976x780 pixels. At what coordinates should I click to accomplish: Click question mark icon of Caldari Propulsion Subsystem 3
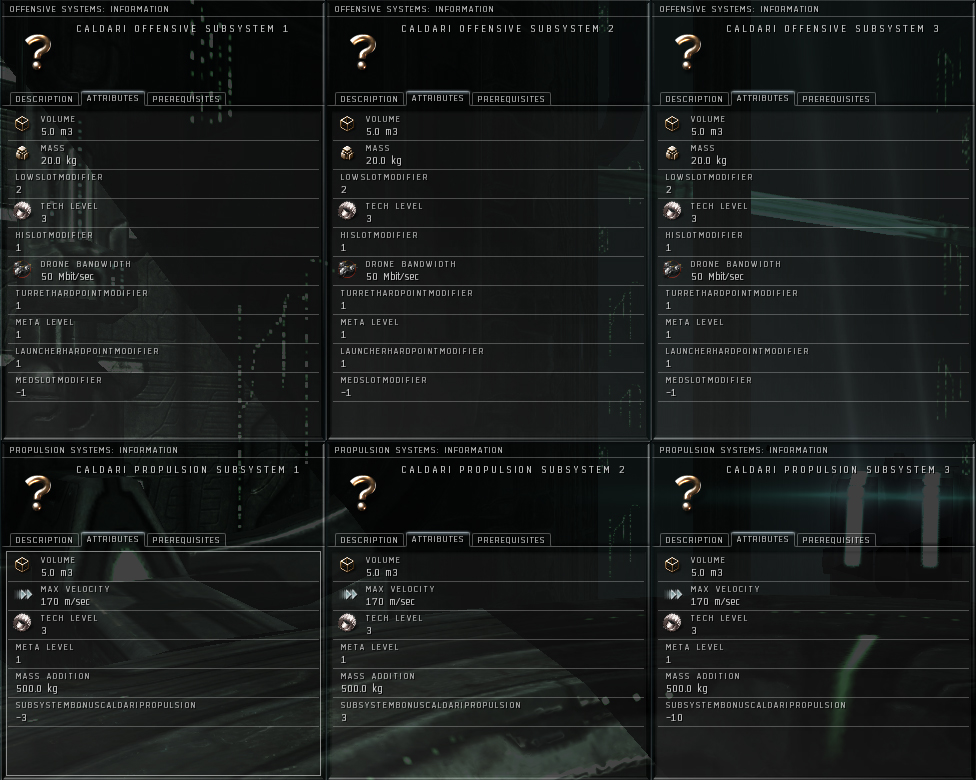[688, 492]
